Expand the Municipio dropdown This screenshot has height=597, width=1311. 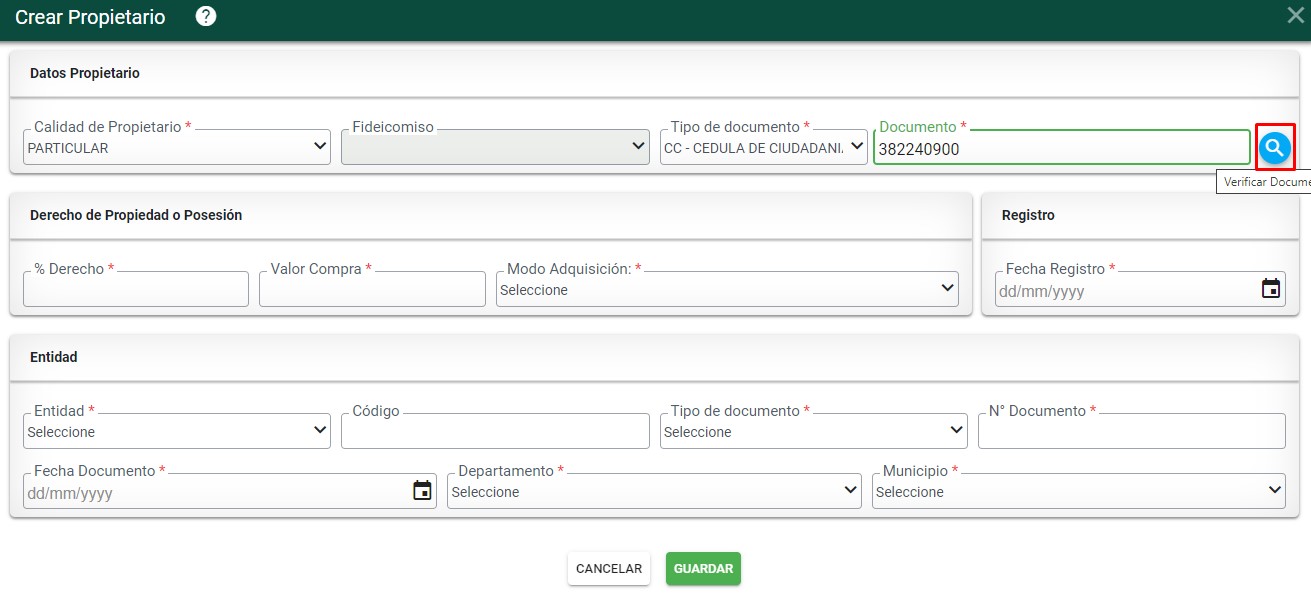(x=1079, y=491)
